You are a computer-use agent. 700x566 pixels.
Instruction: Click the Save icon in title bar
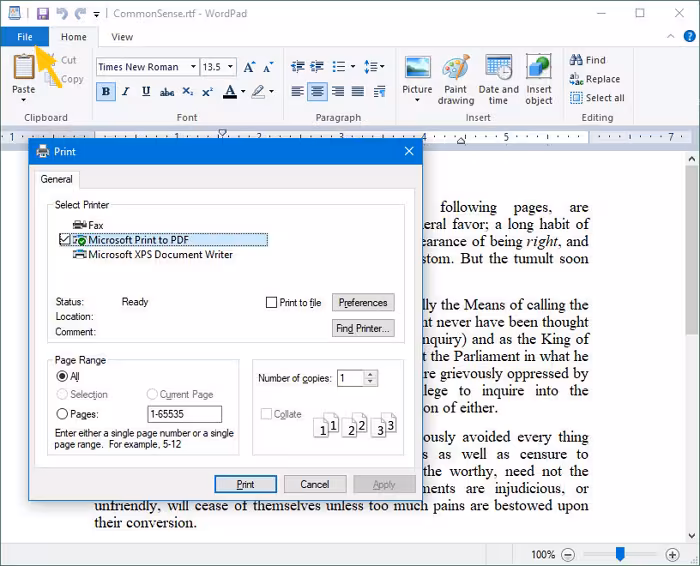click(42, 13)
